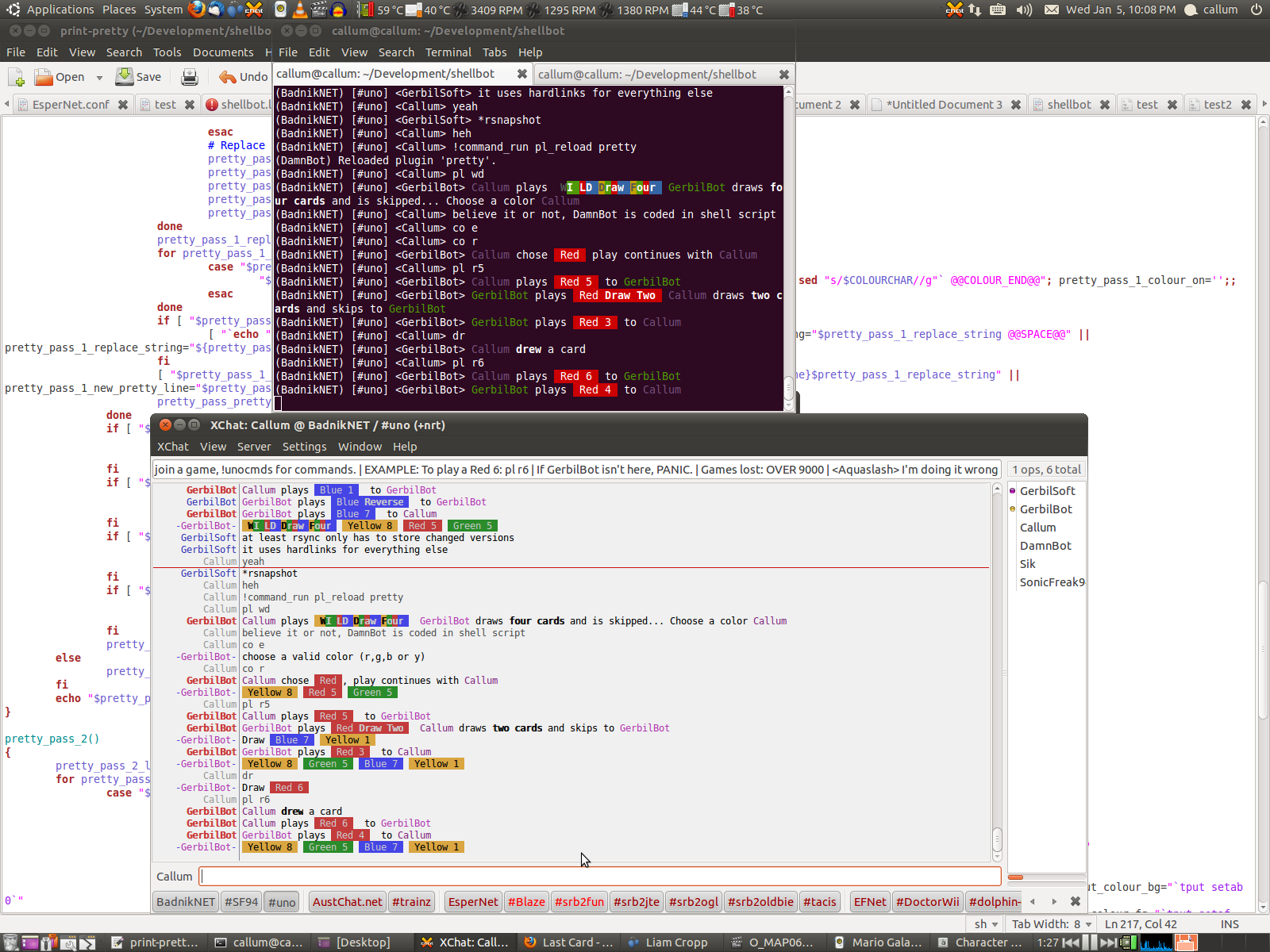Click the XChat message input field
The width and height of the screenshot is (1270, 952).
coord(599,876)
